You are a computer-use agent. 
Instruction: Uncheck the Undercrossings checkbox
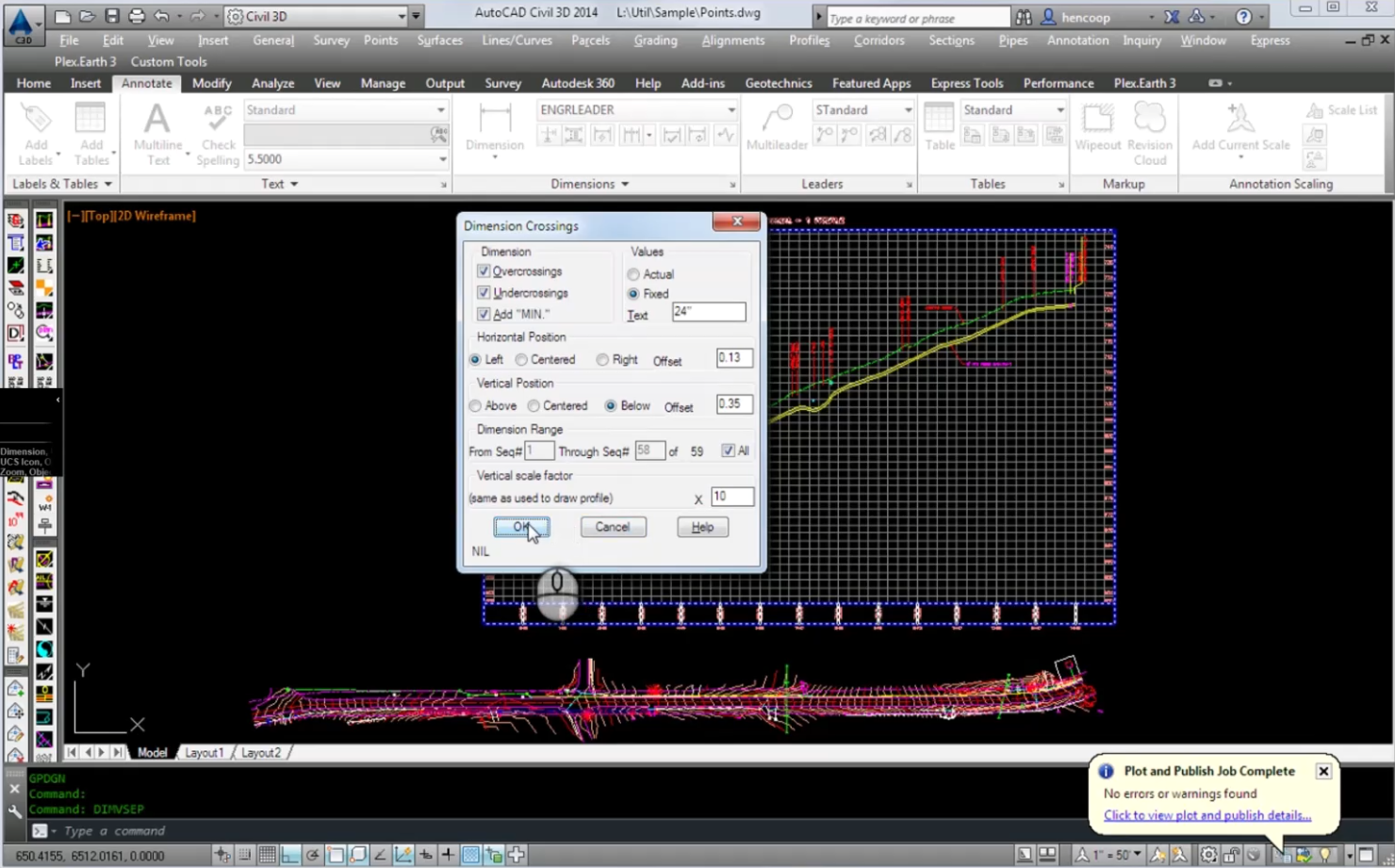(x=484, y=293)
